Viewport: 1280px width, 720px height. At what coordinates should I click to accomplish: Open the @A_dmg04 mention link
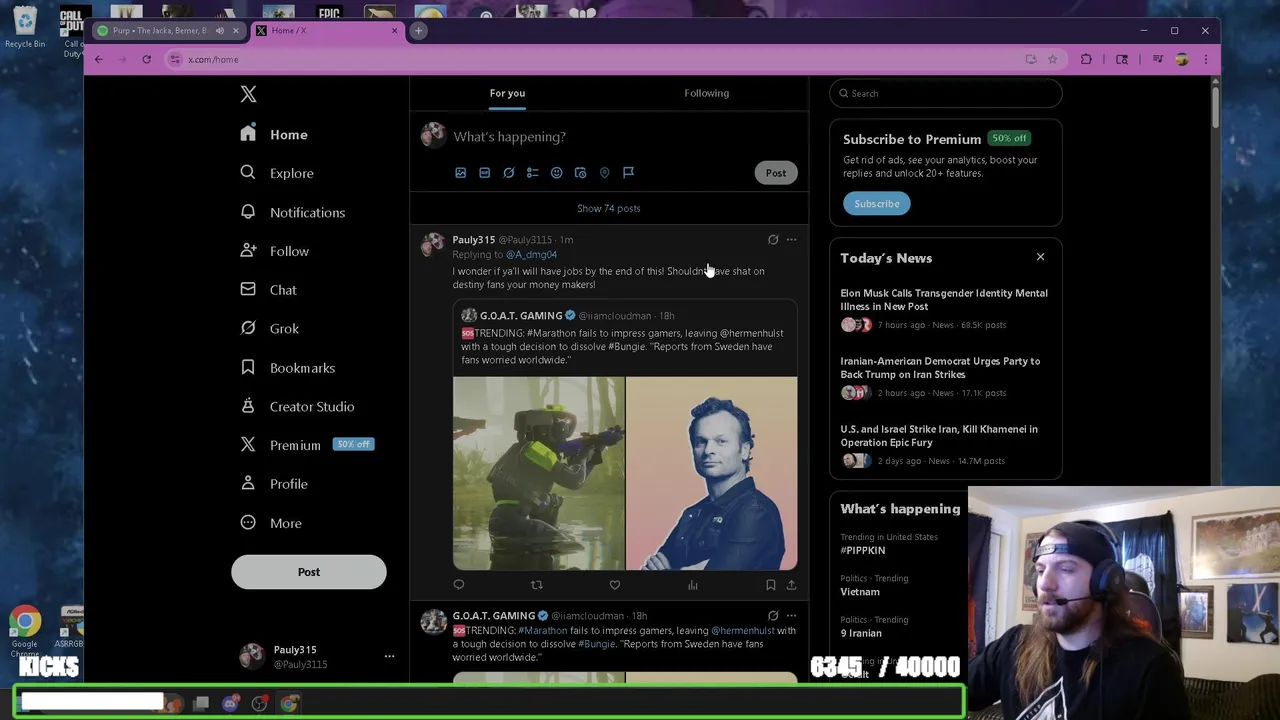531,255
